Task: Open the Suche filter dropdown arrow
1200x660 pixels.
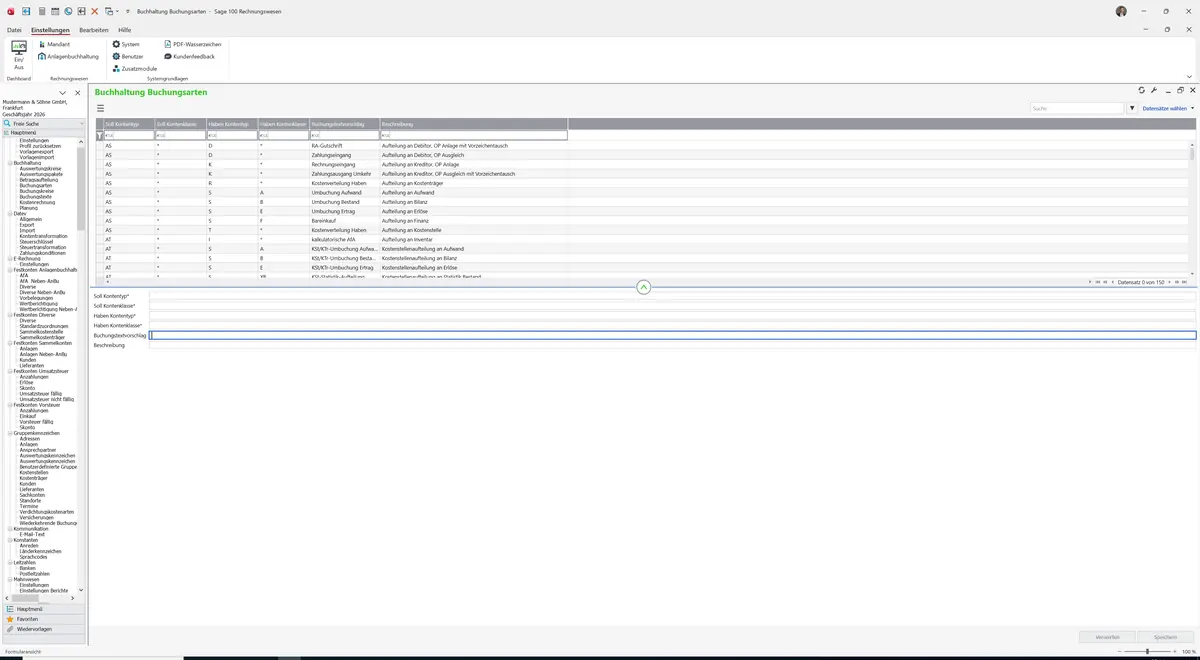Action: pos(1132,108)
